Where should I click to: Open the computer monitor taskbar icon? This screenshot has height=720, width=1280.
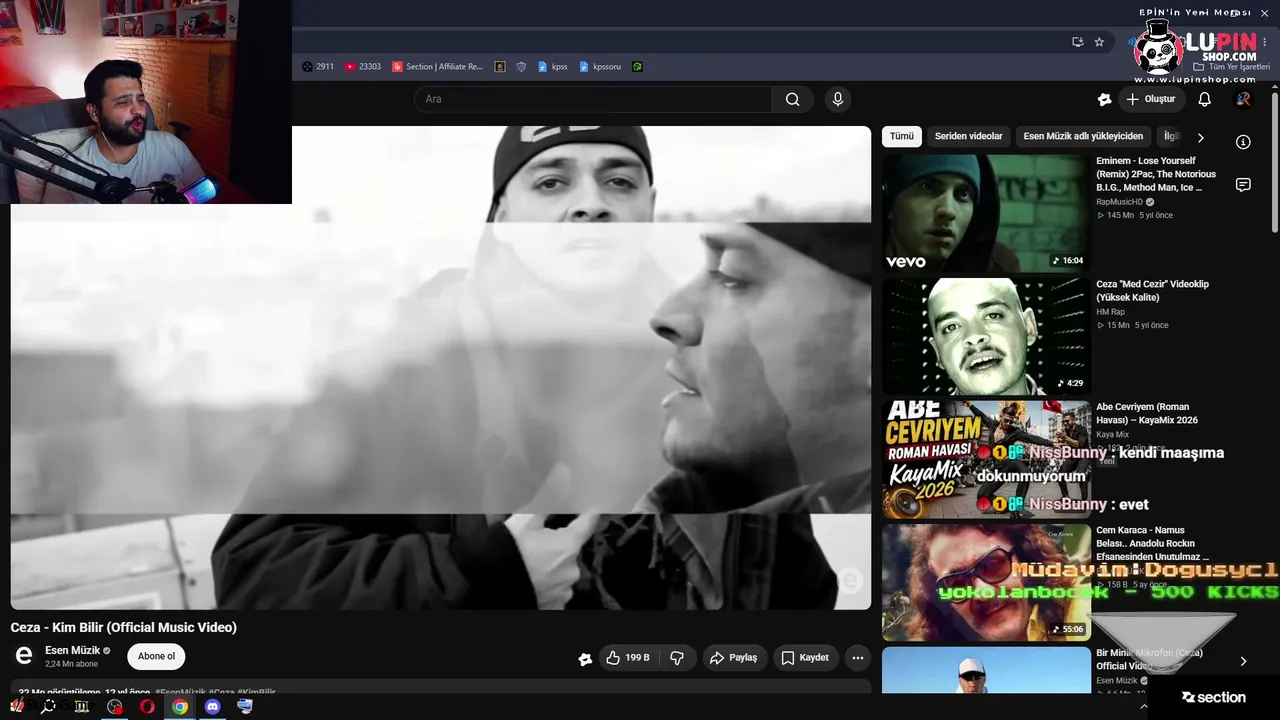245,706
